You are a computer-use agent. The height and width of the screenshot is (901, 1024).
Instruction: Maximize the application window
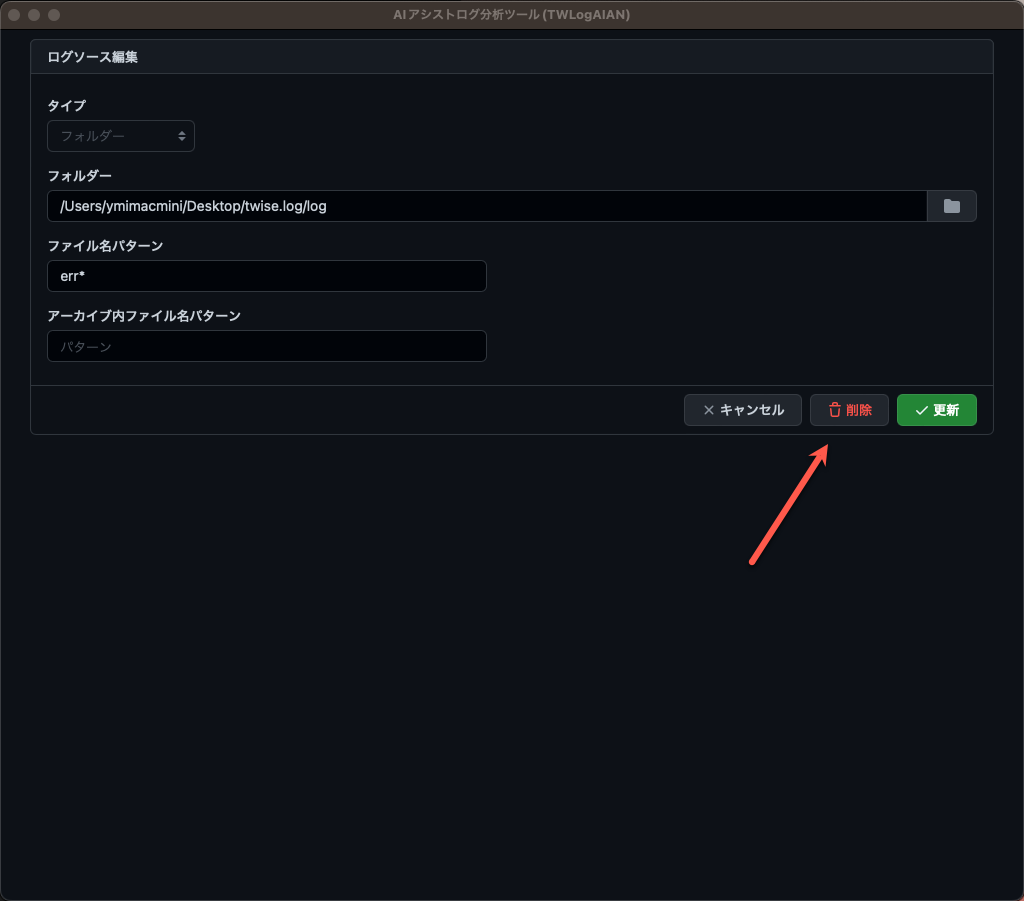click(54, 15)
